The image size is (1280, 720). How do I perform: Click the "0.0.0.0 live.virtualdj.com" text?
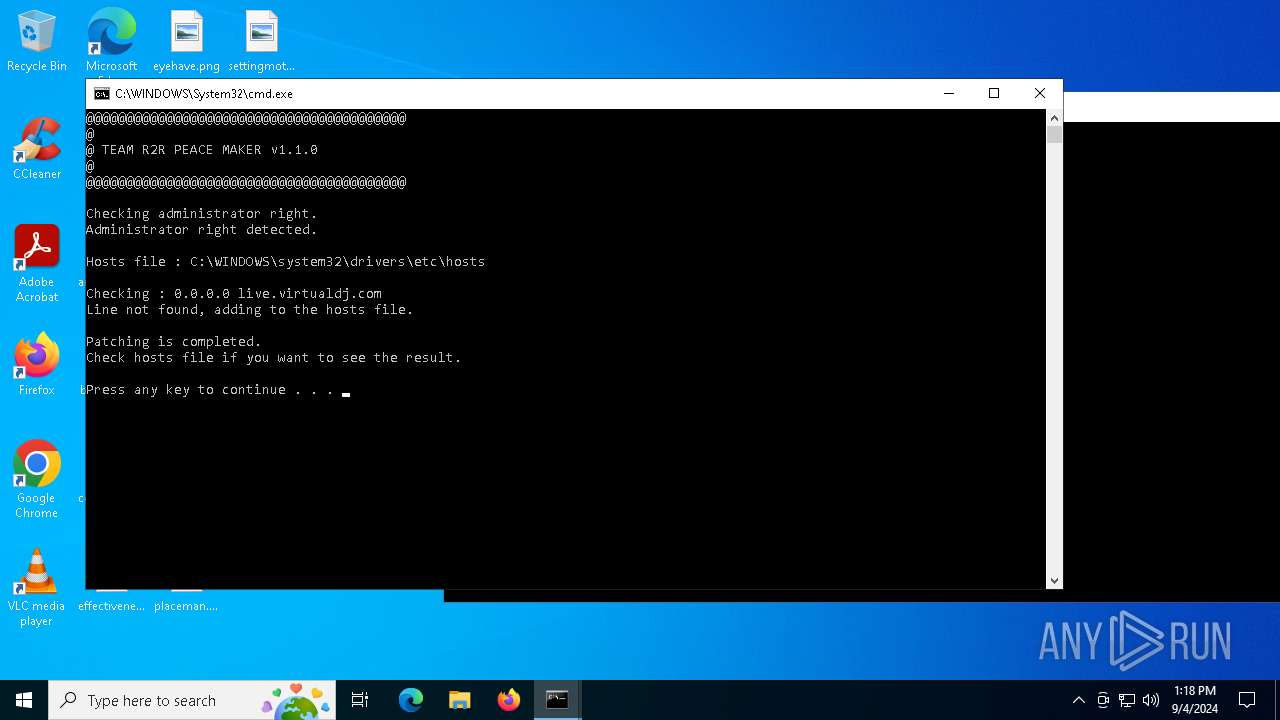point(278,294)
